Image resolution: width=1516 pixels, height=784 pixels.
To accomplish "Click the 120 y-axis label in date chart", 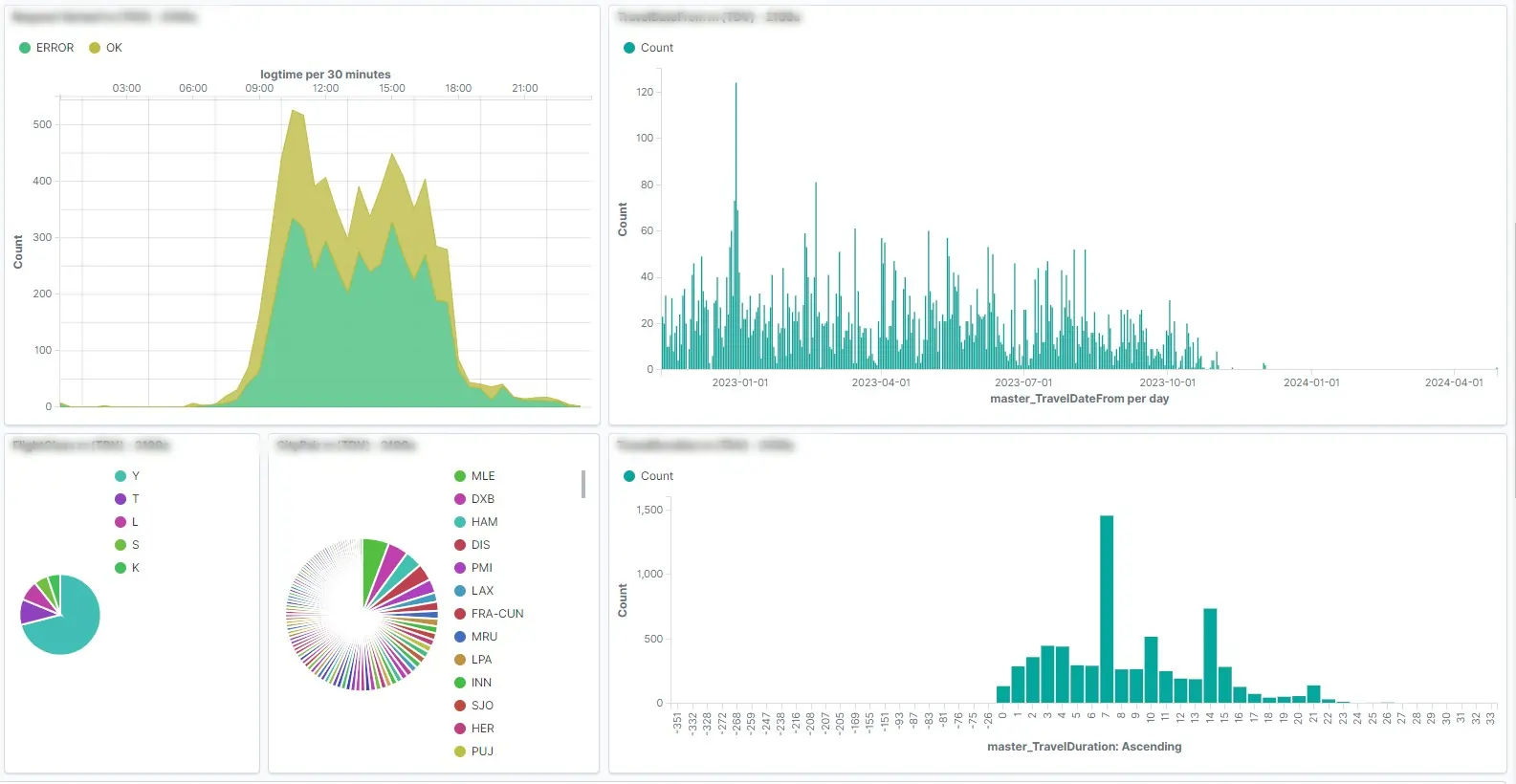I will coord(645,92).
